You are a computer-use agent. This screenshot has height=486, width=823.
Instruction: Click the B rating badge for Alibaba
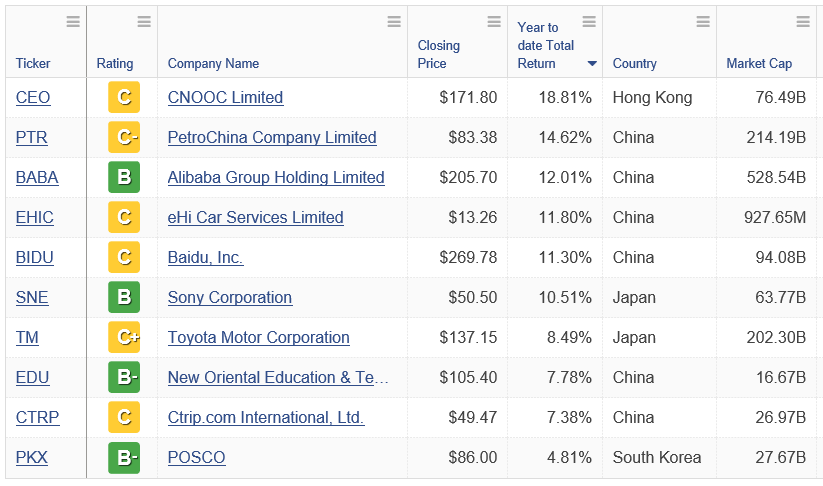(124, 178)
